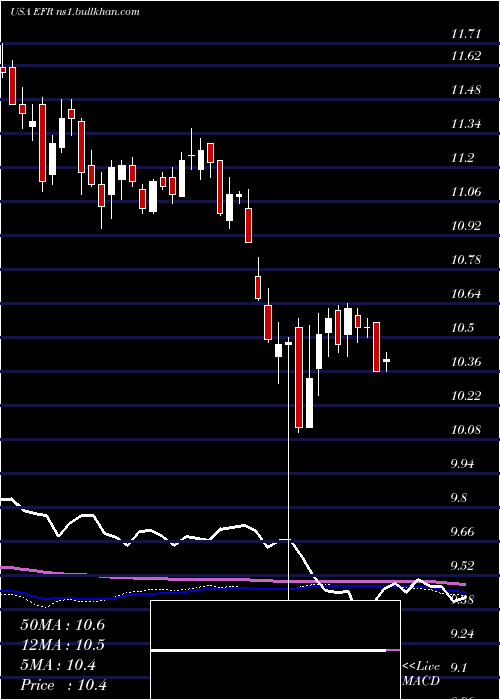Click the 50MA : 10.6 legend entry
This screenshot has width=500, height=700.
pos(62,625)
